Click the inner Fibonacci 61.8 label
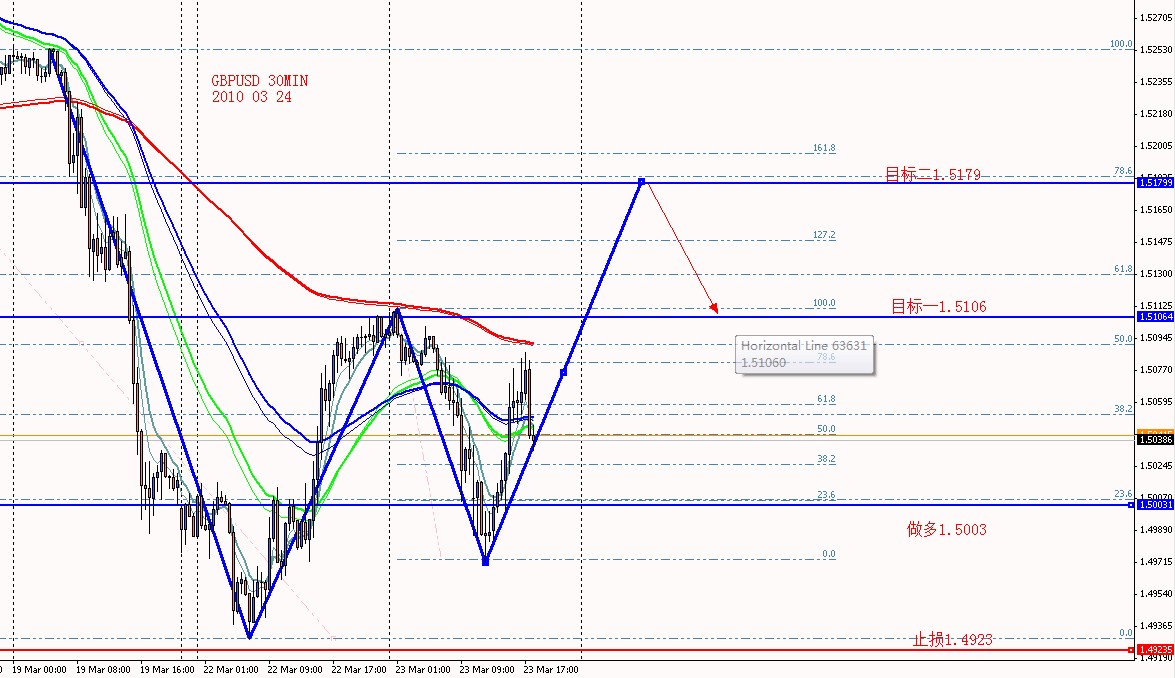Screen dimensions: 1175x678 [x=826, y=399]
